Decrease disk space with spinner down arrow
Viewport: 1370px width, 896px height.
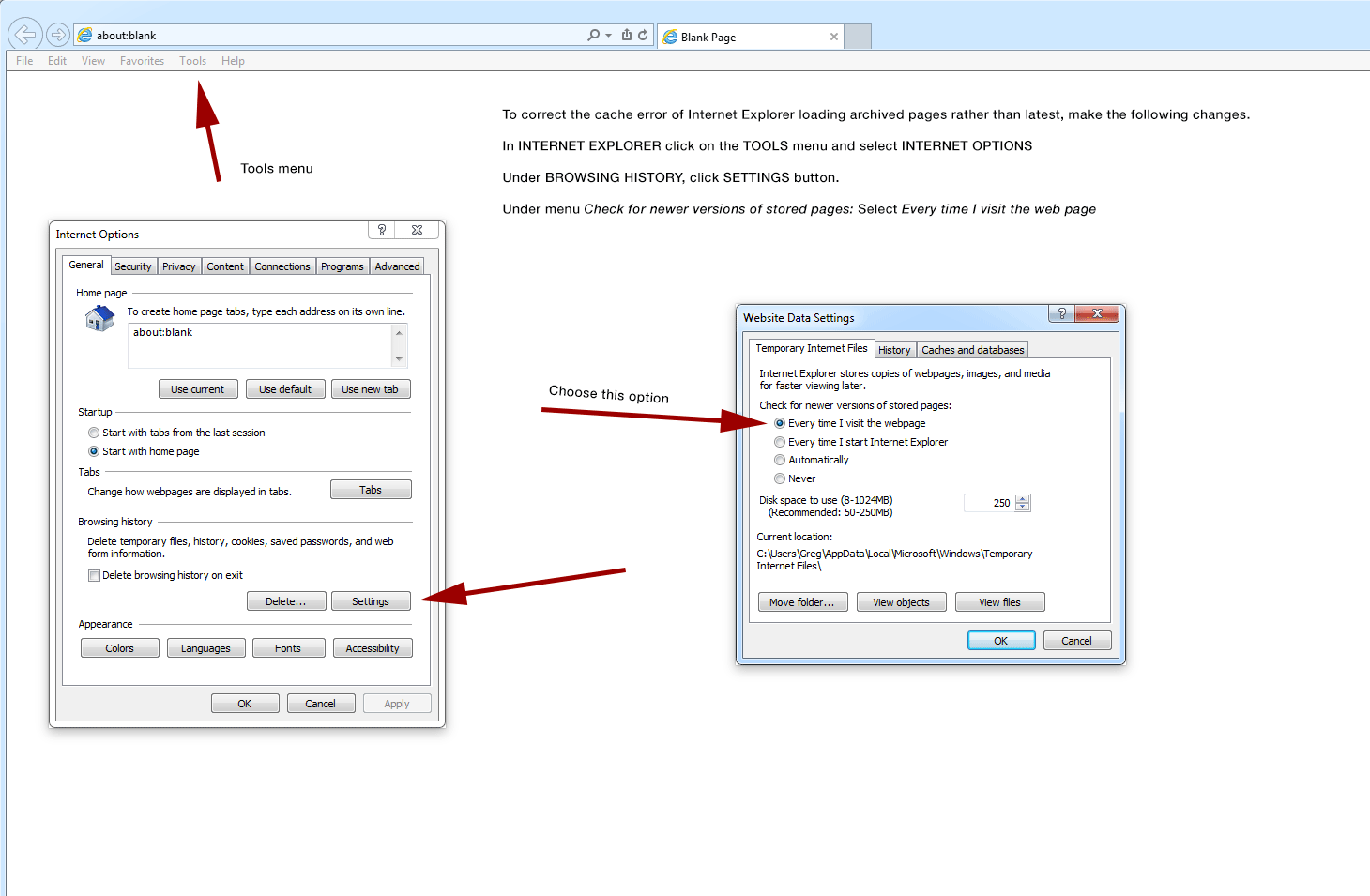pos(1023,508)
